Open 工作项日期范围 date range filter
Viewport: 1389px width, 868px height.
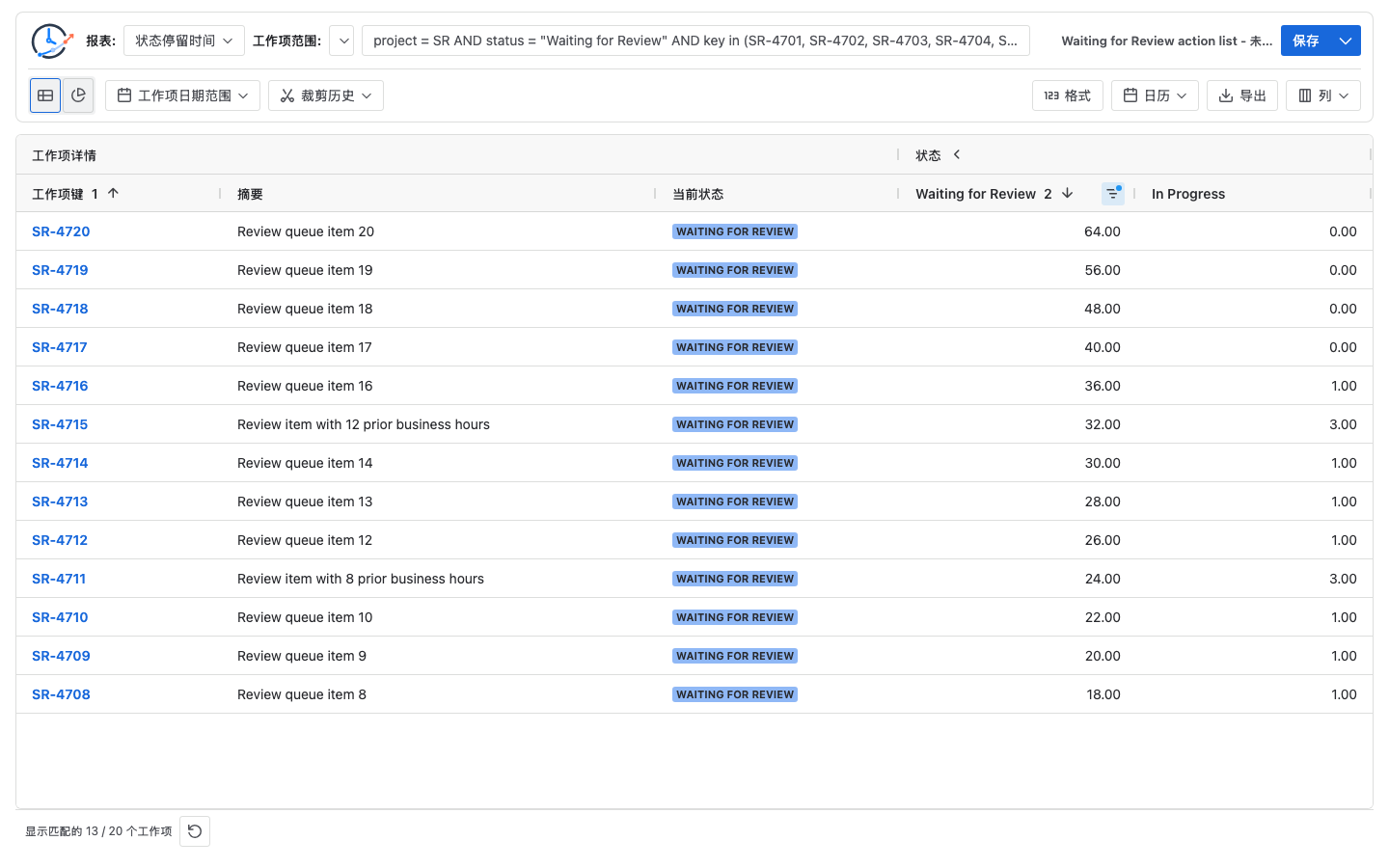pos(182,95)
